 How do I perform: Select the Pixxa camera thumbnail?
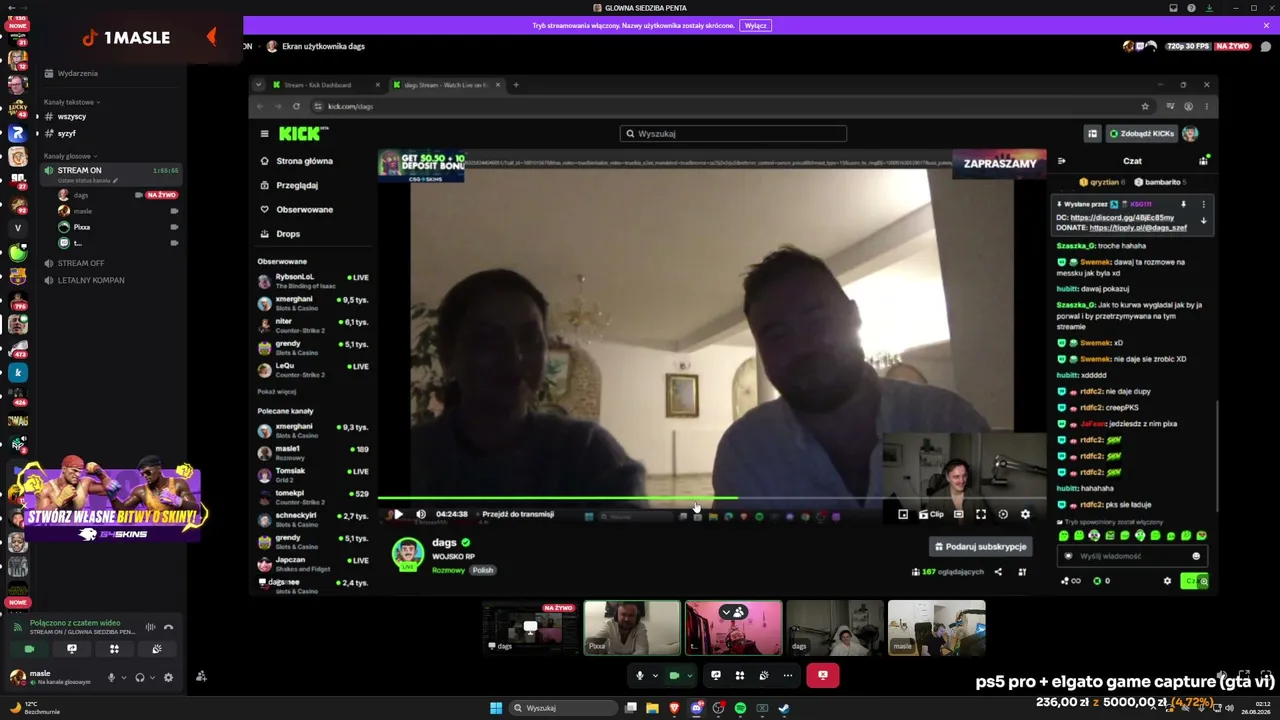[x=632, y=628]
